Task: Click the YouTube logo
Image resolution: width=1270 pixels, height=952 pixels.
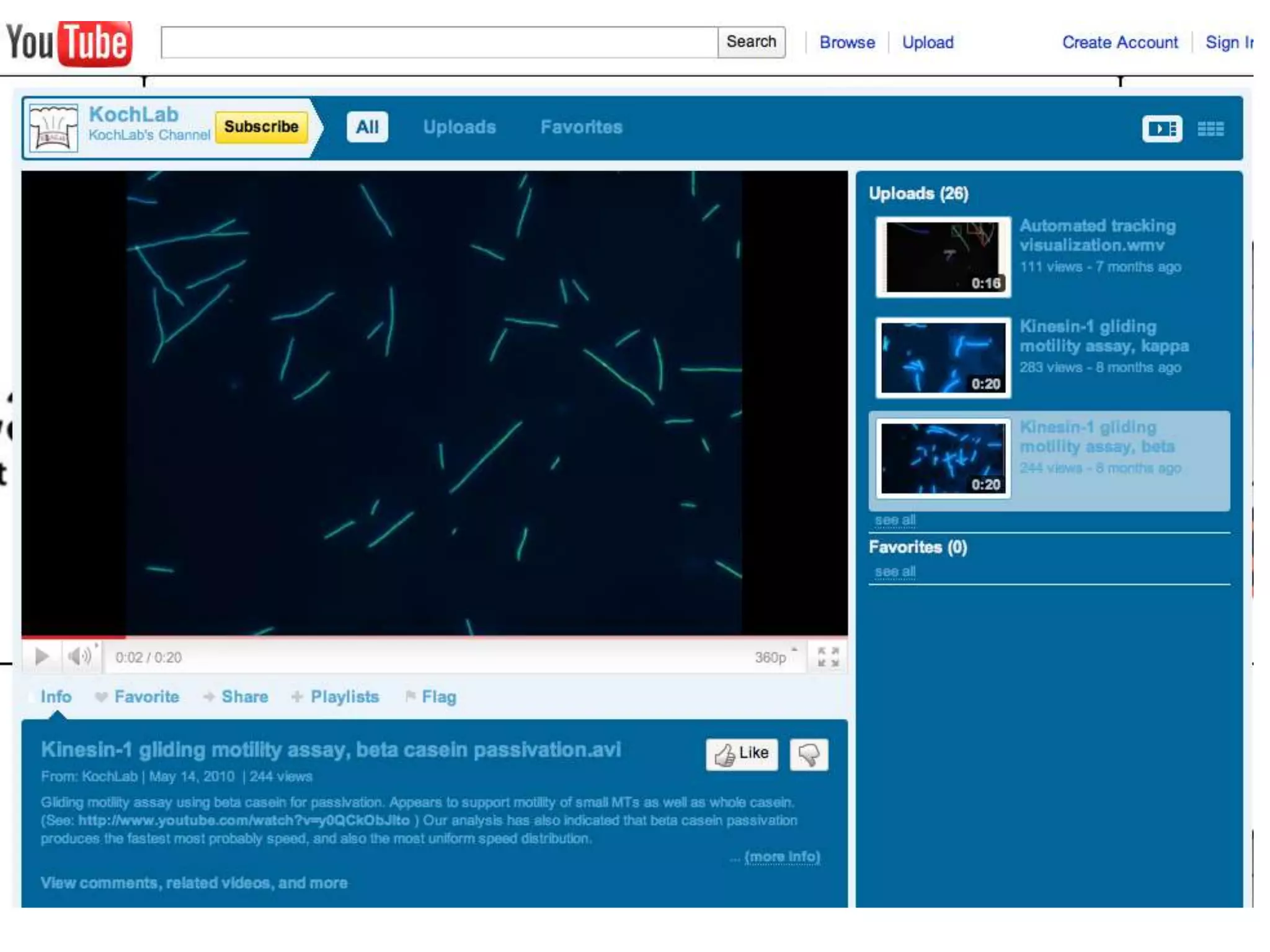Action: (x=69, y=43)
